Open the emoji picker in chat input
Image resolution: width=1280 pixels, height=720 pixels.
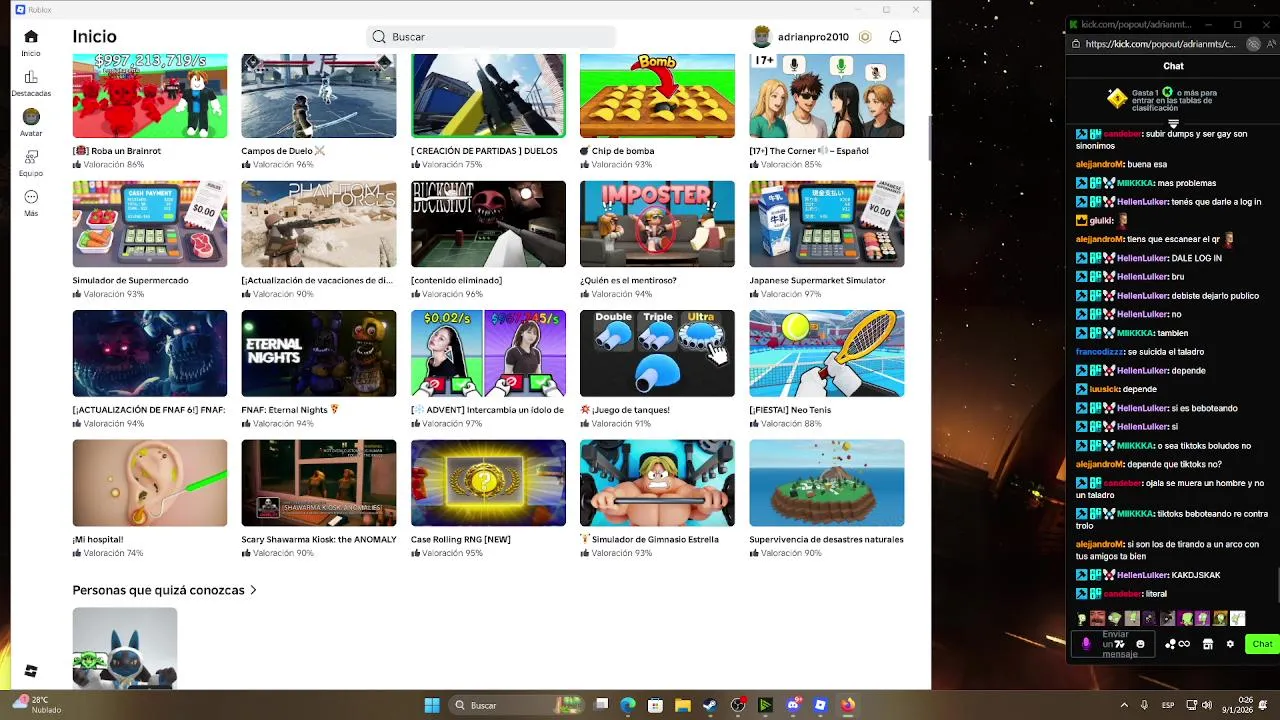[x=1140, y=644]
